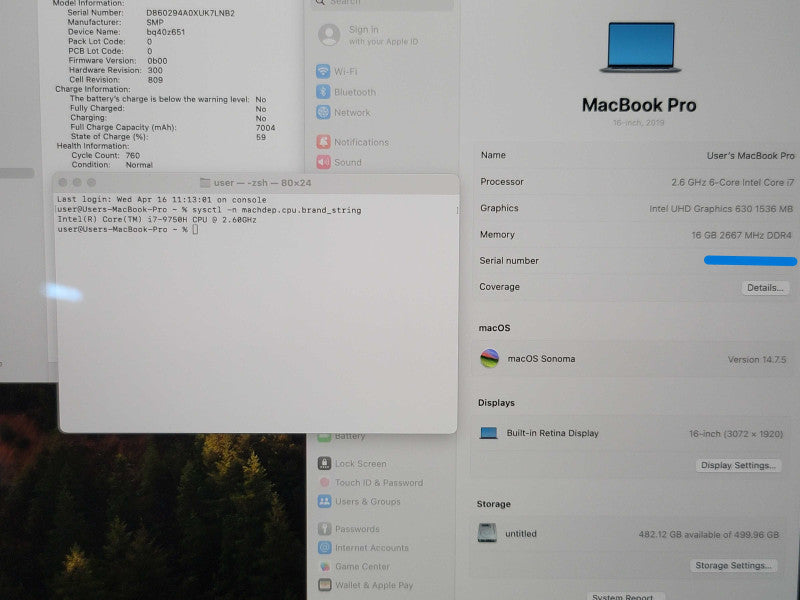The image size is (800, 600).
Task: Click the MacBook Pro laptop image
Action: 640,47
